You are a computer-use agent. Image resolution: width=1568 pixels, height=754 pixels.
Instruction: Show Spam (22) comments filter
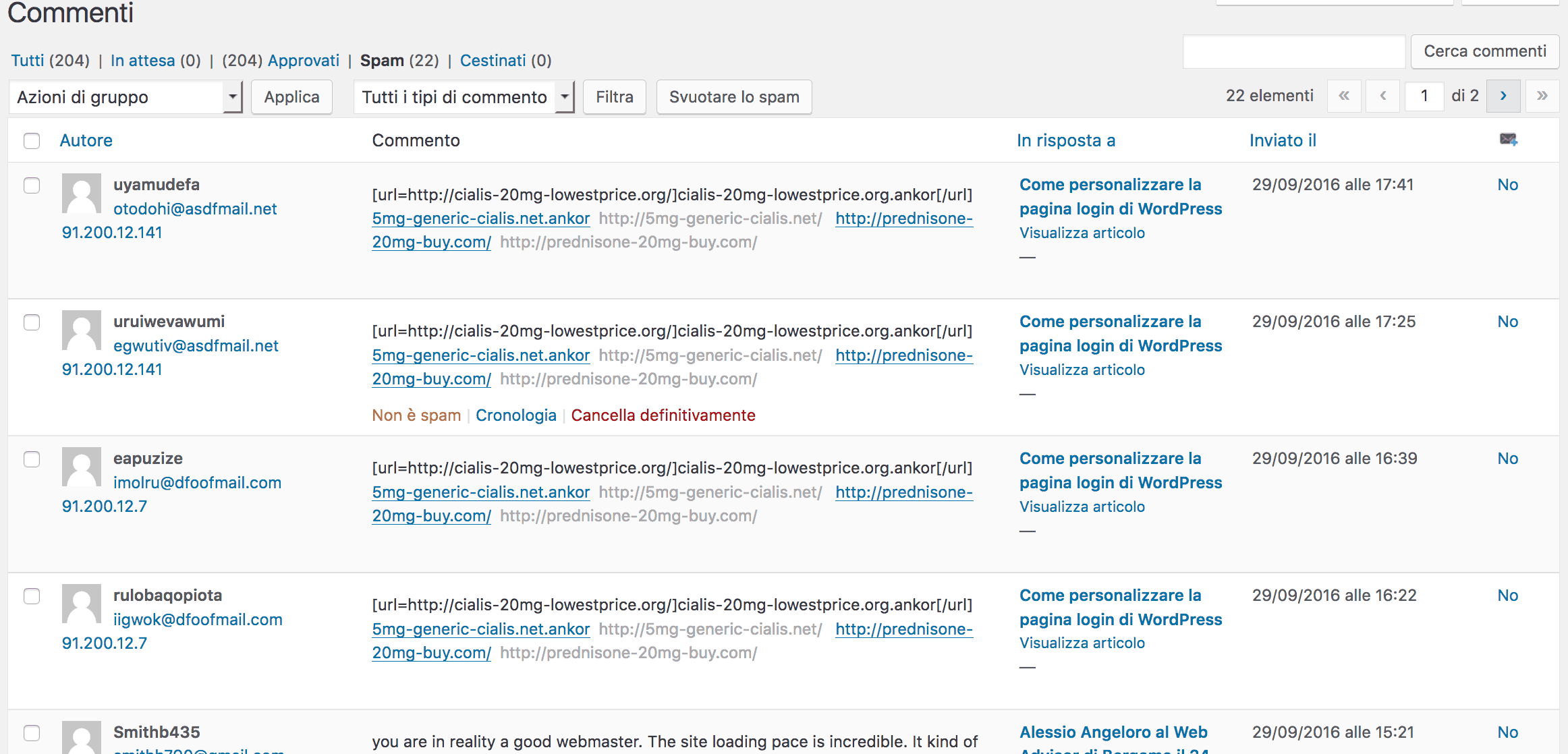pos(399,61)
